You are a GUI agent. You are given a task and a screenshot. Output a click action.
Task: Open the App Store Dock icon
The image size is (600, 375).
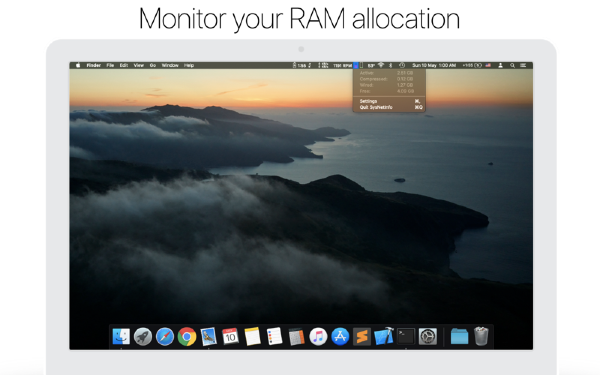click(340, 337)
